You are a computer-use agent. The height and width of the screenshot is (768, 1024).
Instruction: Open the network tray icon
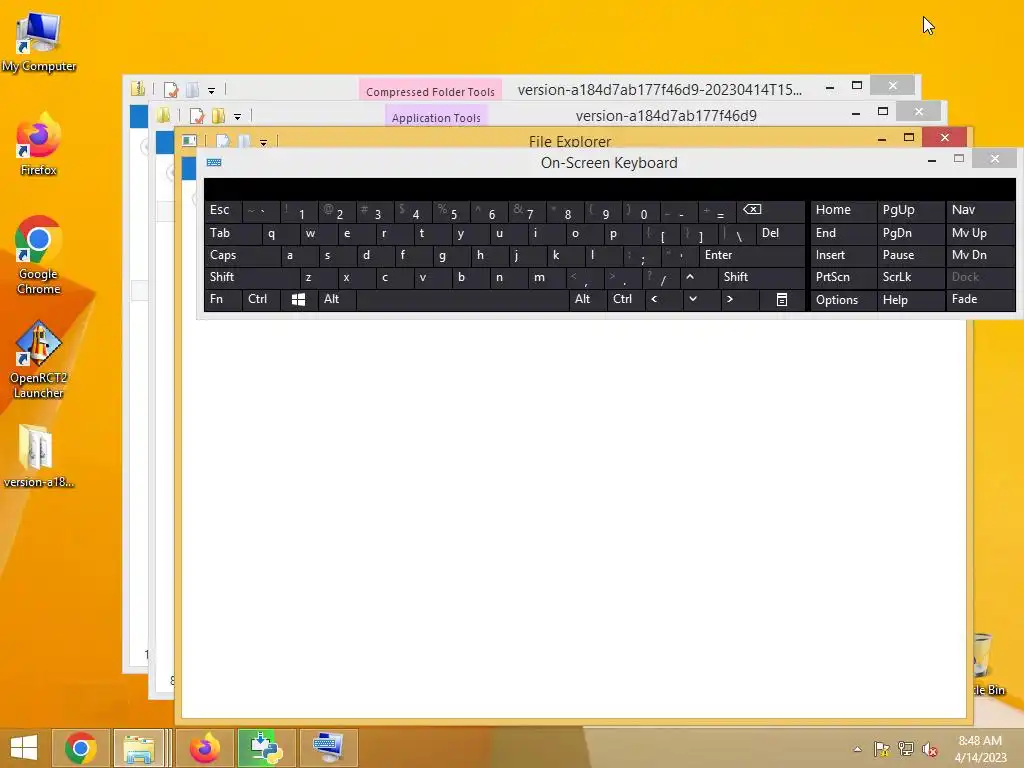906,749
